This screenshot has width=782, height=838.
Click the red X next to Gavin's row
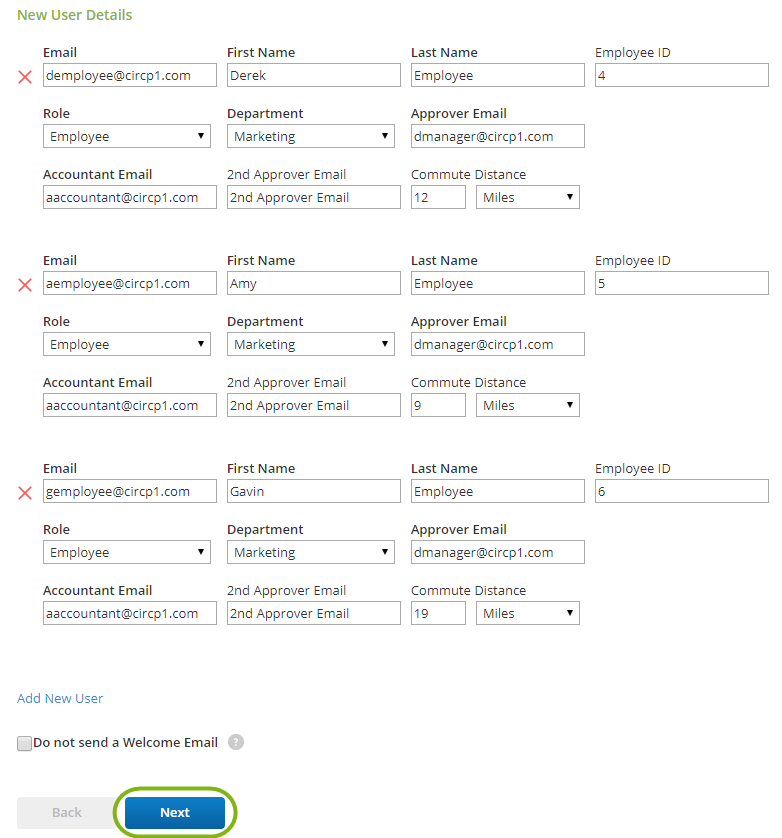24,492
